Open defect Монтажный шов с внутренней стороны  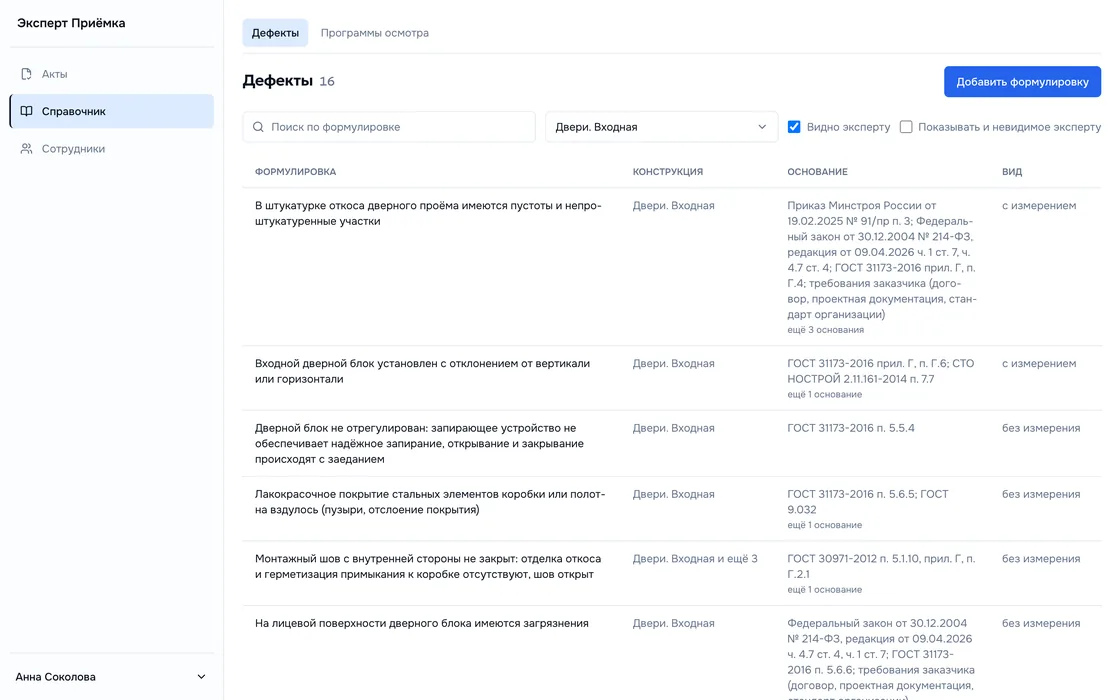click(428, 566)
